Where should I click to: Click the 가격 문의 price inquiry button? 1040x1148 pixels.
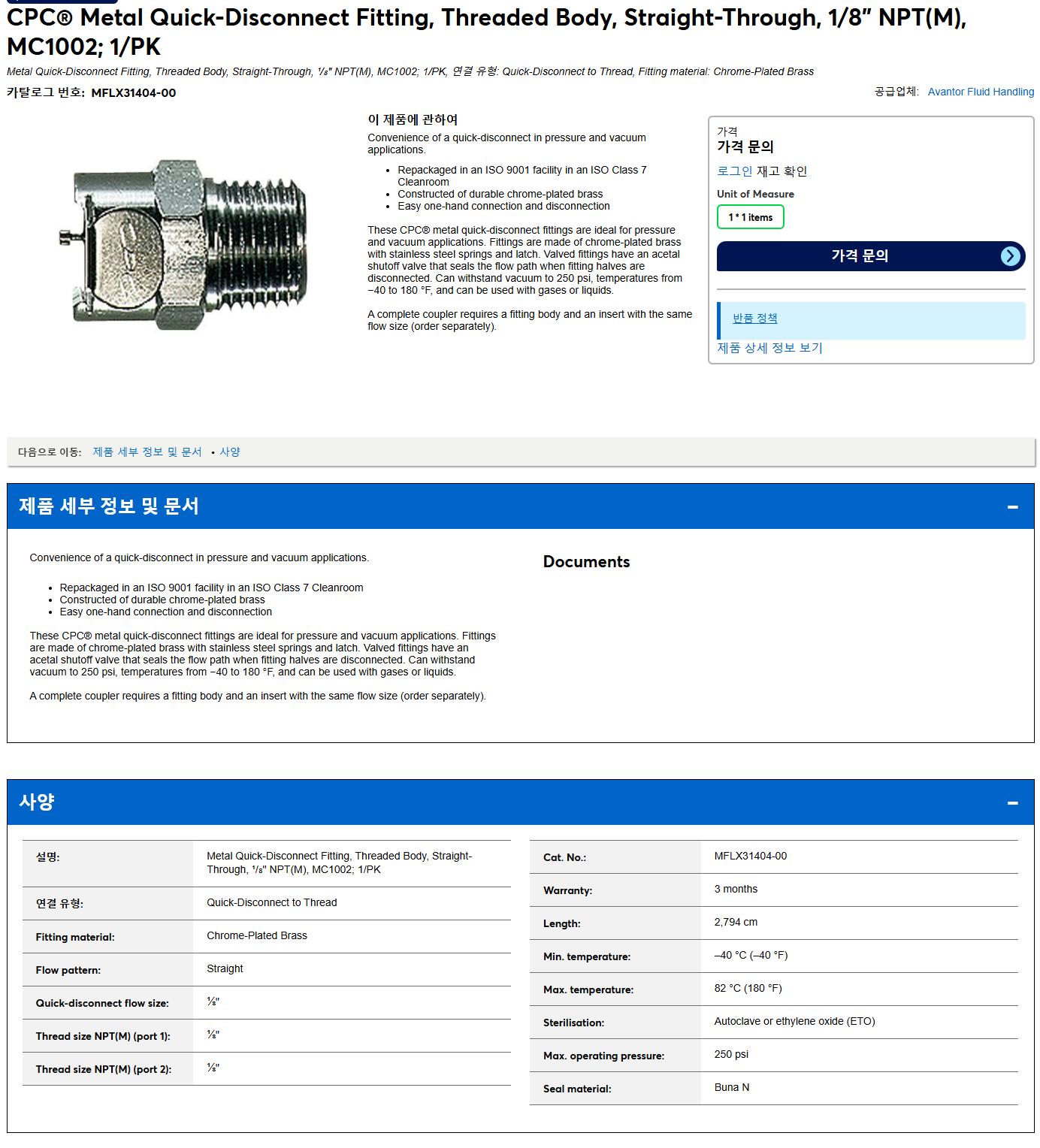click(x=870, y=256)
